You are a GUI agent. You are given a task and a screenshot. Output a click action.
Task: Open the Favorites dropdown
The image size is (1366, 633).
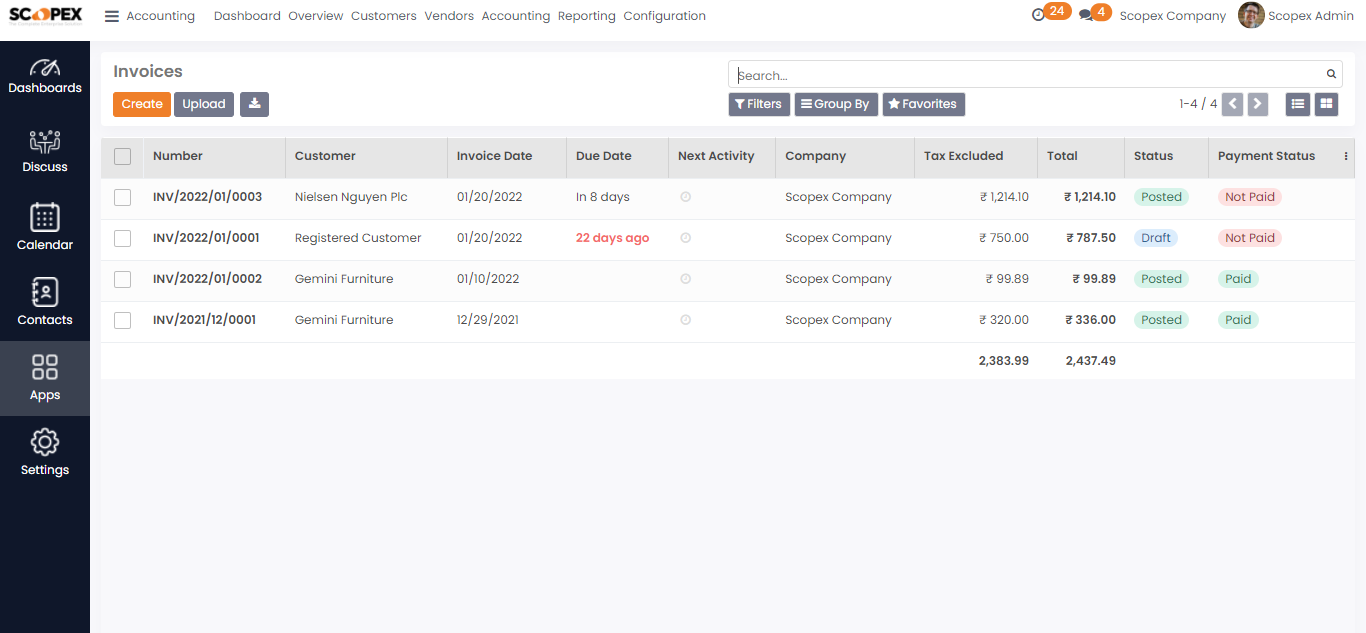coord(923,104)
